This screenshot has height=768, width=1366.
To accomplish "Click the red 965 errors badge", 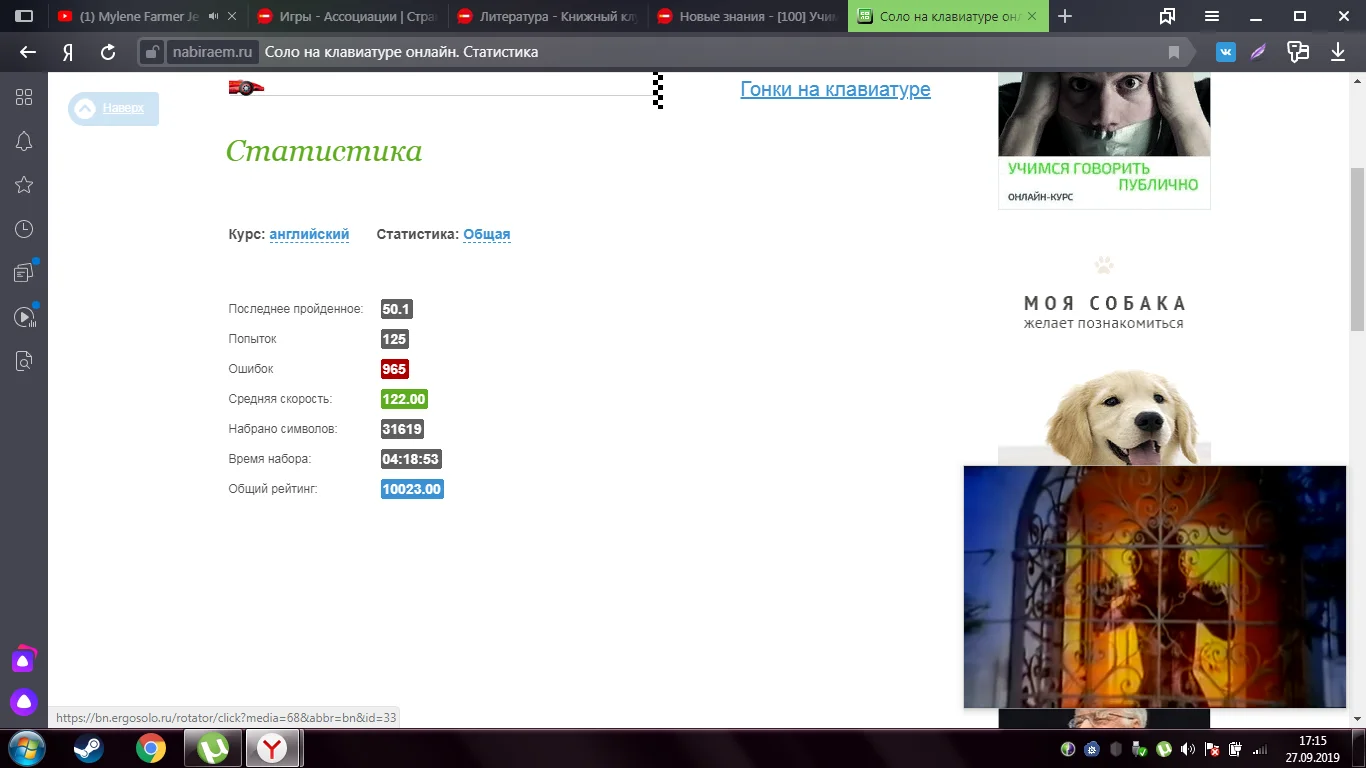I will click(394, 369).
